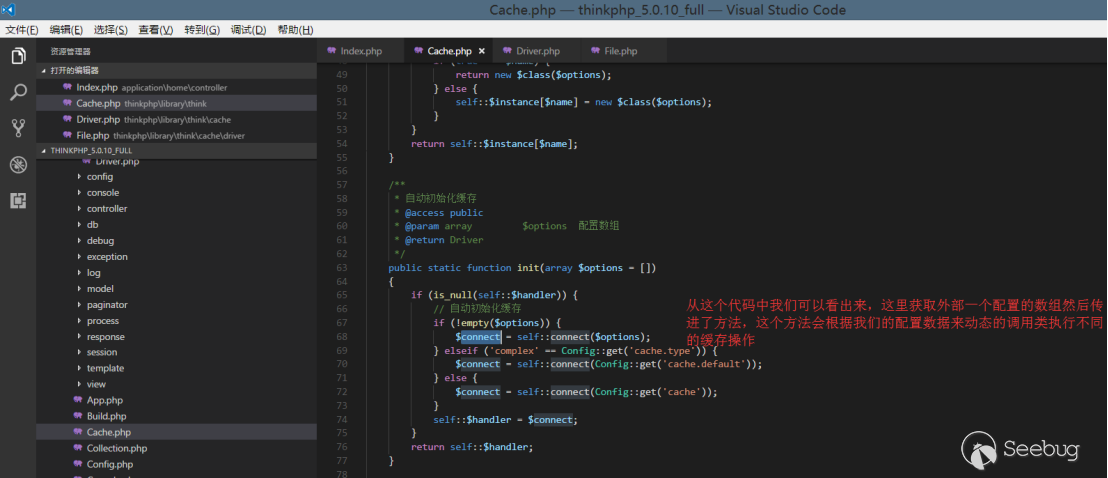Open the Extensions view in activity bar
The height and width of the screenshot is (478, 1108).
(18, 201)
